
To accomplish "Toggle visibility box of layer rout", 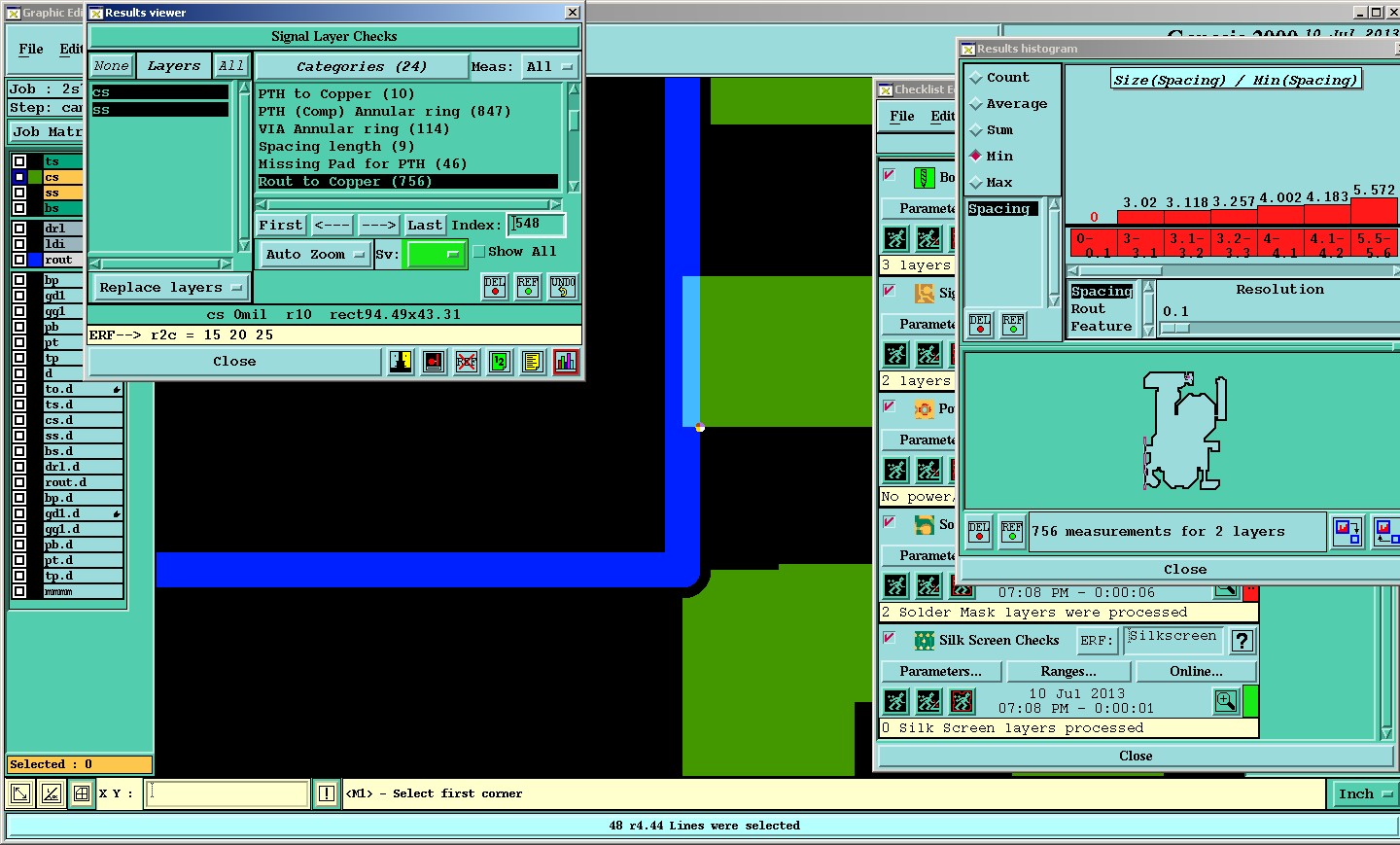I will (x=19, y=260).
